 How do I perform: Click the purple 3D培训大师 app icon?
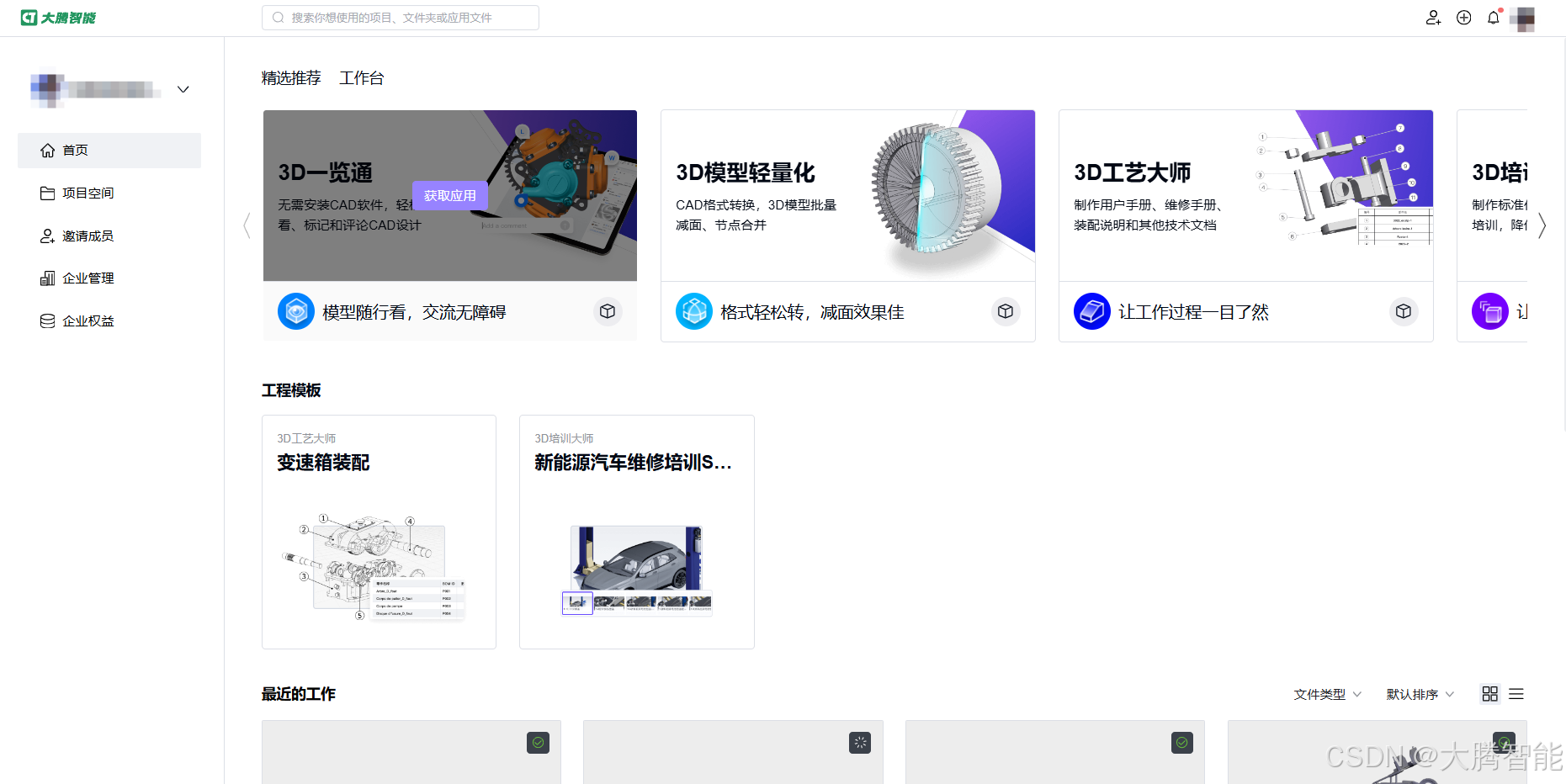[x=1490, y=311]
